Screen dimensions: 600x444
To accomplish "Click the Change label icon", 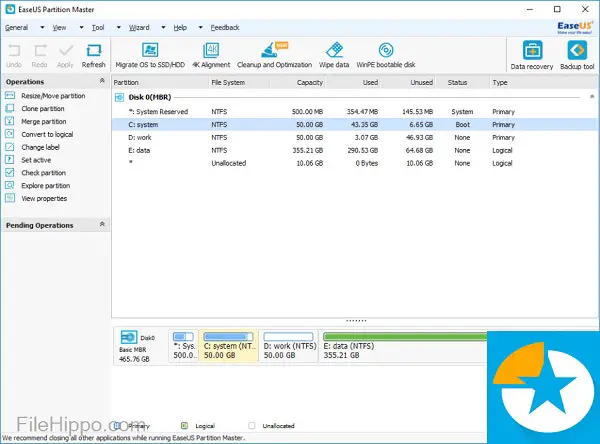I will (x=10, y=147).
